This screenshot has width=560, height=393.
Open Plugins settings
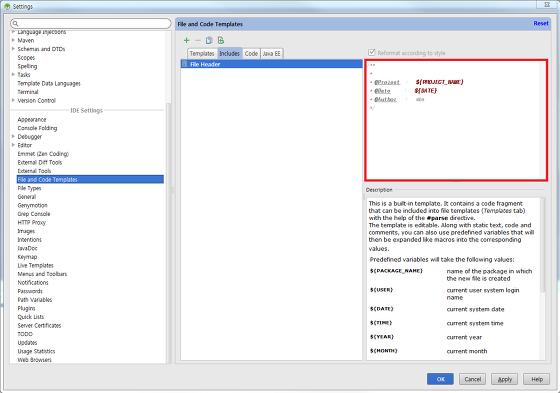(26, 308)
